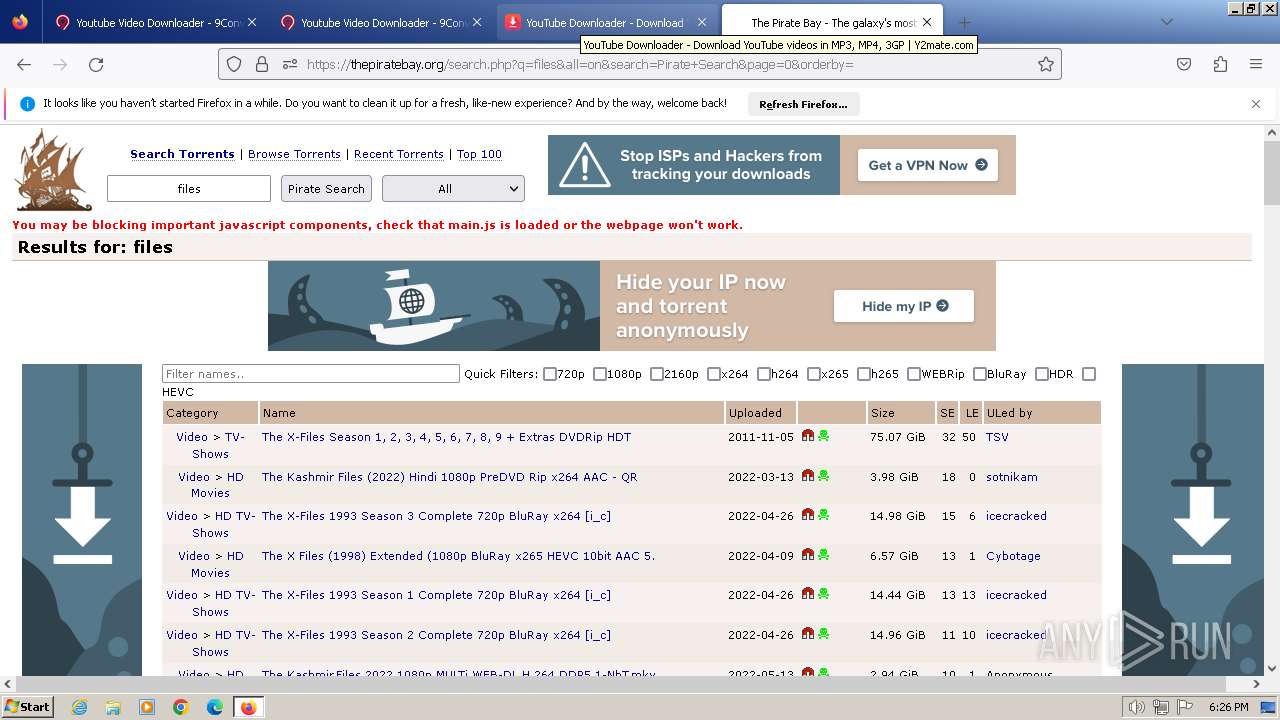Open a new tab with the plus button
1280x720 pixels.
[964, 22]
